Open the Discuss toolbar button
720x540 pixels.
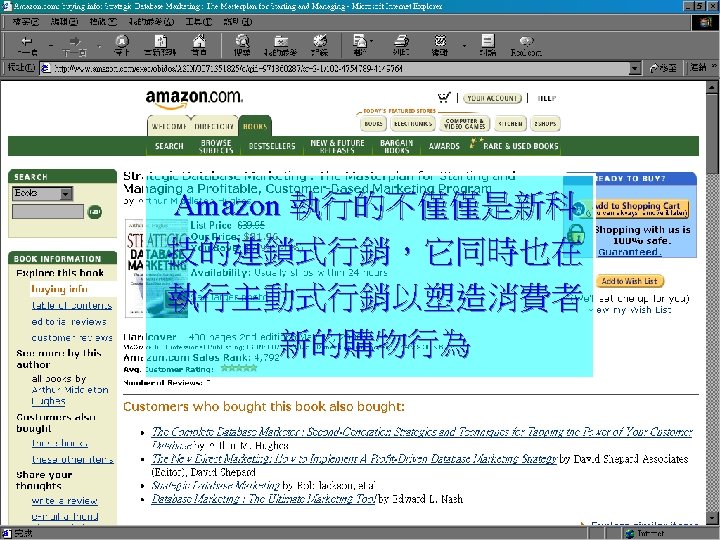point(488,46)
